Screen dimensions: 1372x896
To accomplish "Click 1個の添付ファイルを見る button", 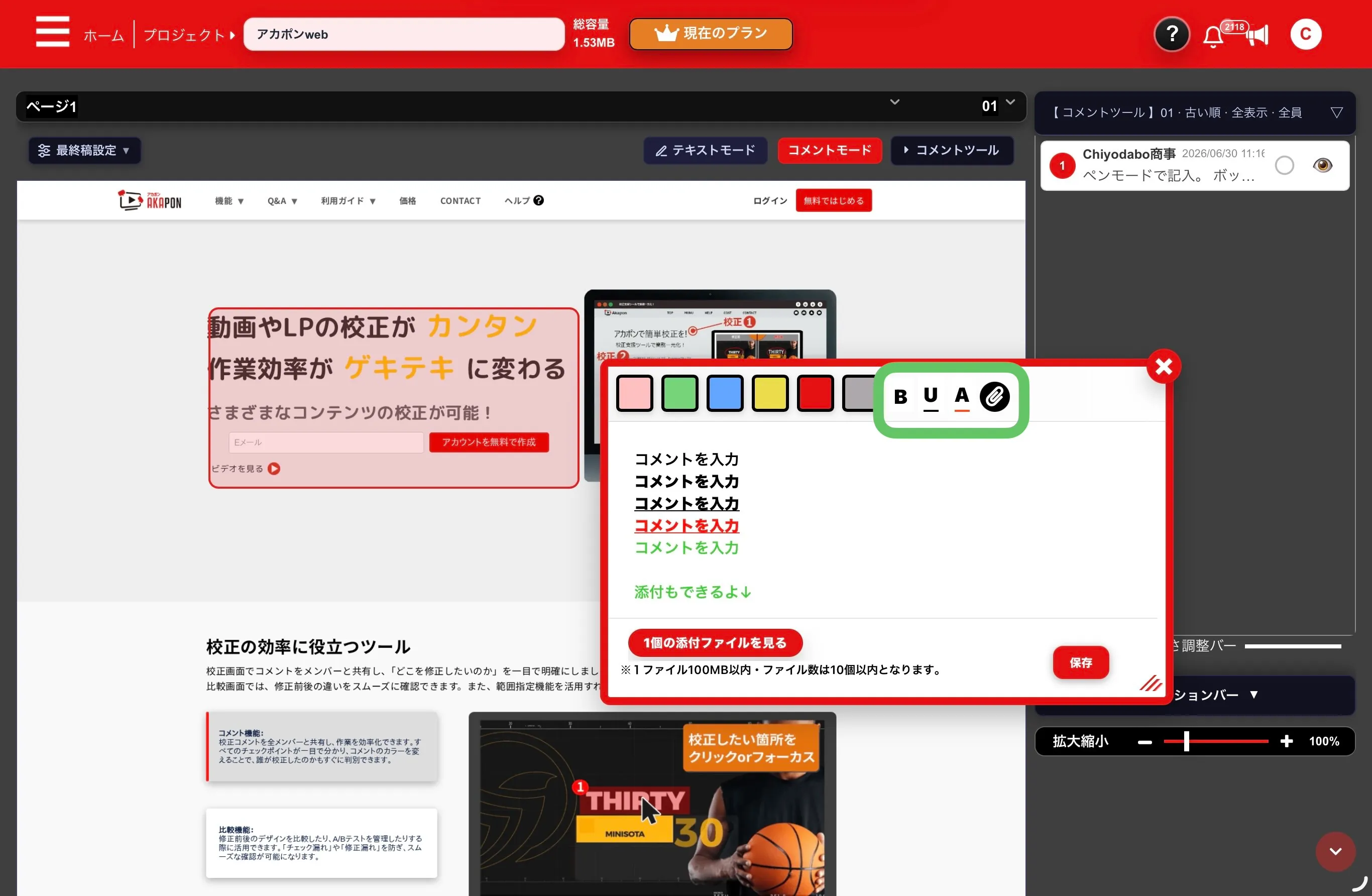I will point(715,643).
